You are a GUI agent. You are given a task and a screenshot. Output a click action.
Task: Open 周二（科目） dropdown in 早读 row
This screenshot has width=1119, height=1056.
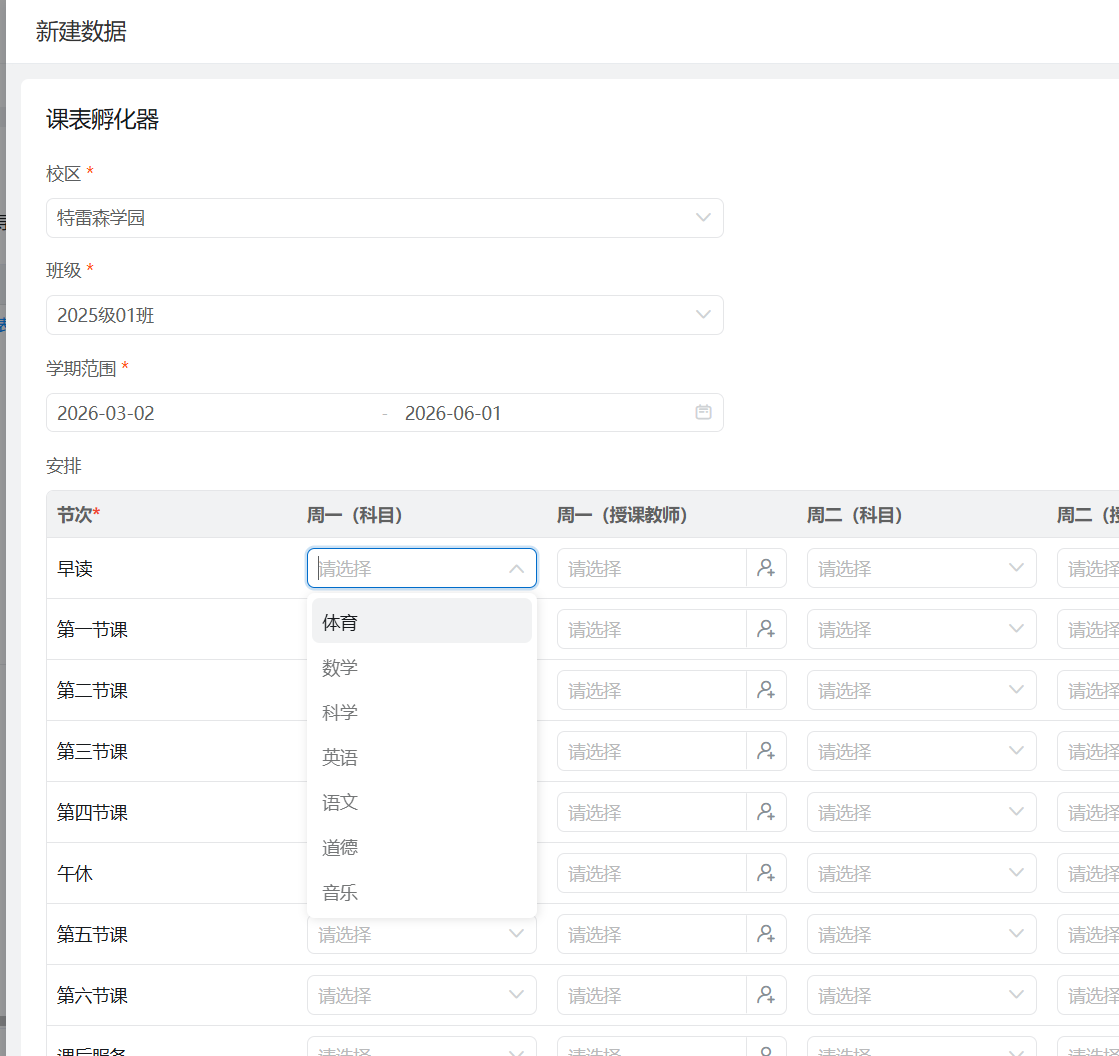pyautogui.click(x=921, y=568)
